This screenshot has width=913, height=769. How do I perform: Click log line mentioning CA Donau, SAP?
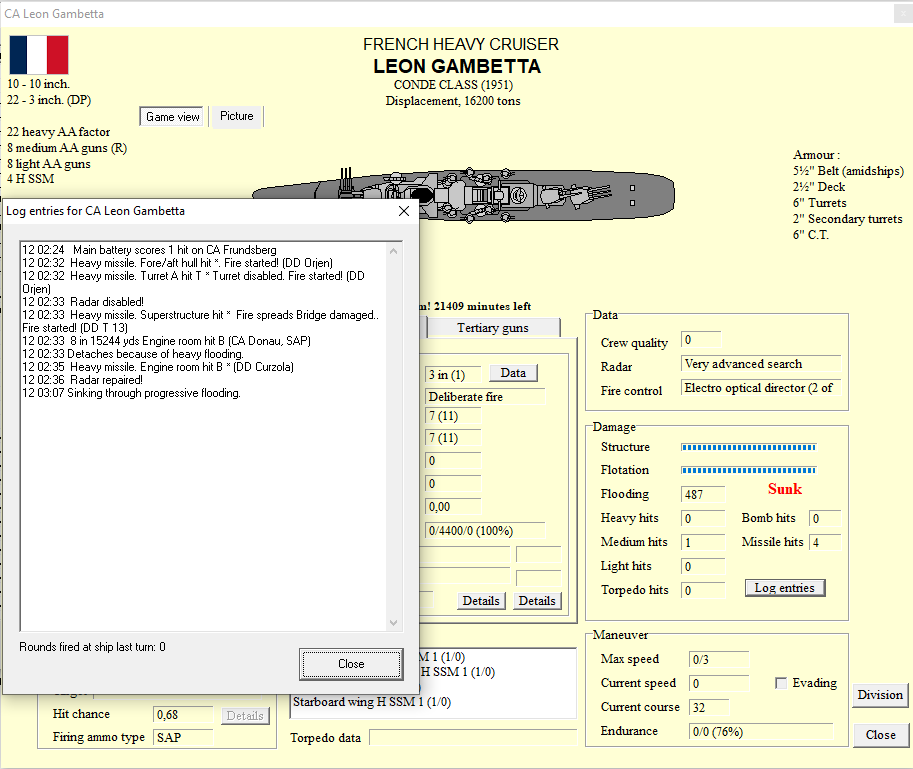coord(167,341)
